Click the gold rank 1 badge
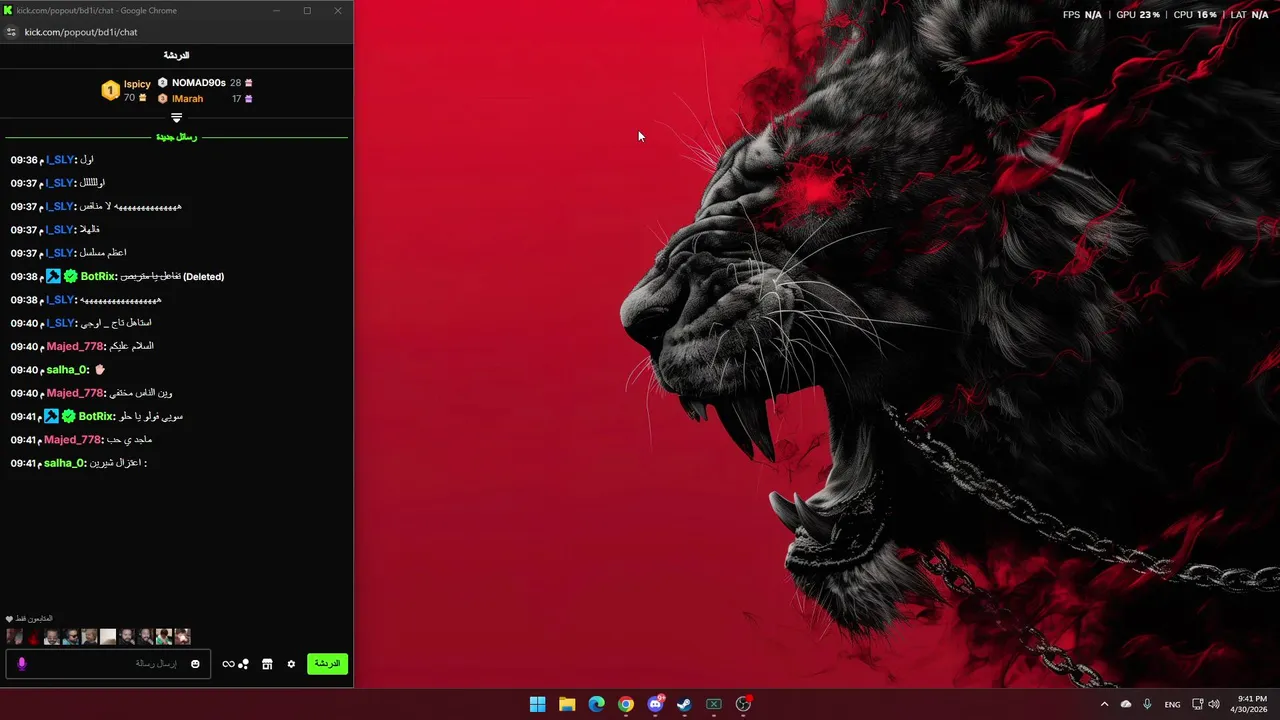The width and height of the screenshot is (1280, 720). tap(110, 91)
